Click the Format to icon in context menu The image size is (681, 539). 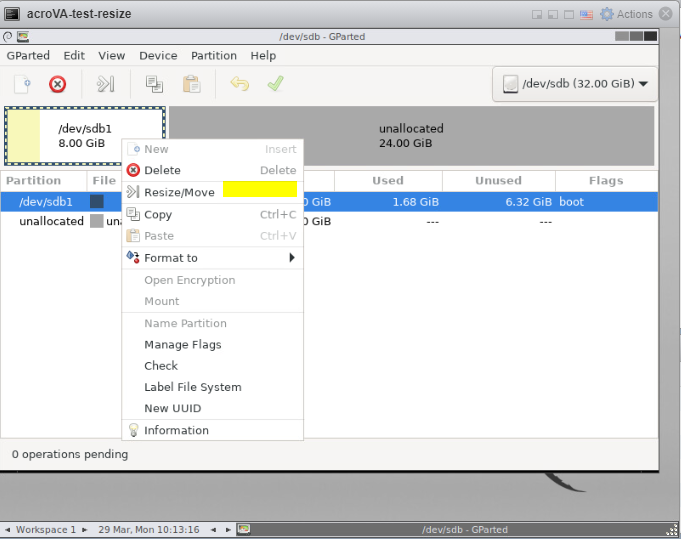pos(133,257)
